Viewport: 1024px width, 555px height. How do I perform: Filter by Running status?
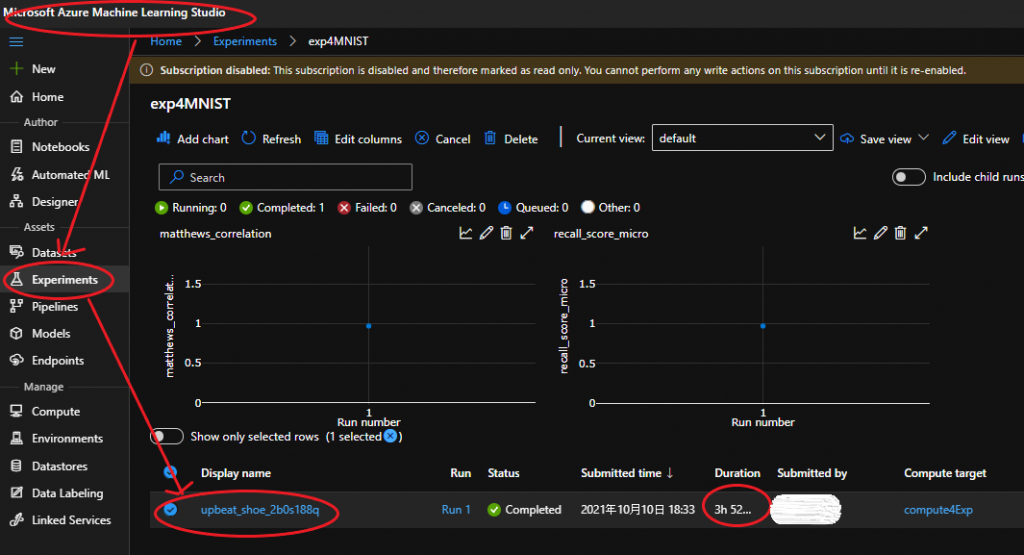click(x=191, y=208)
